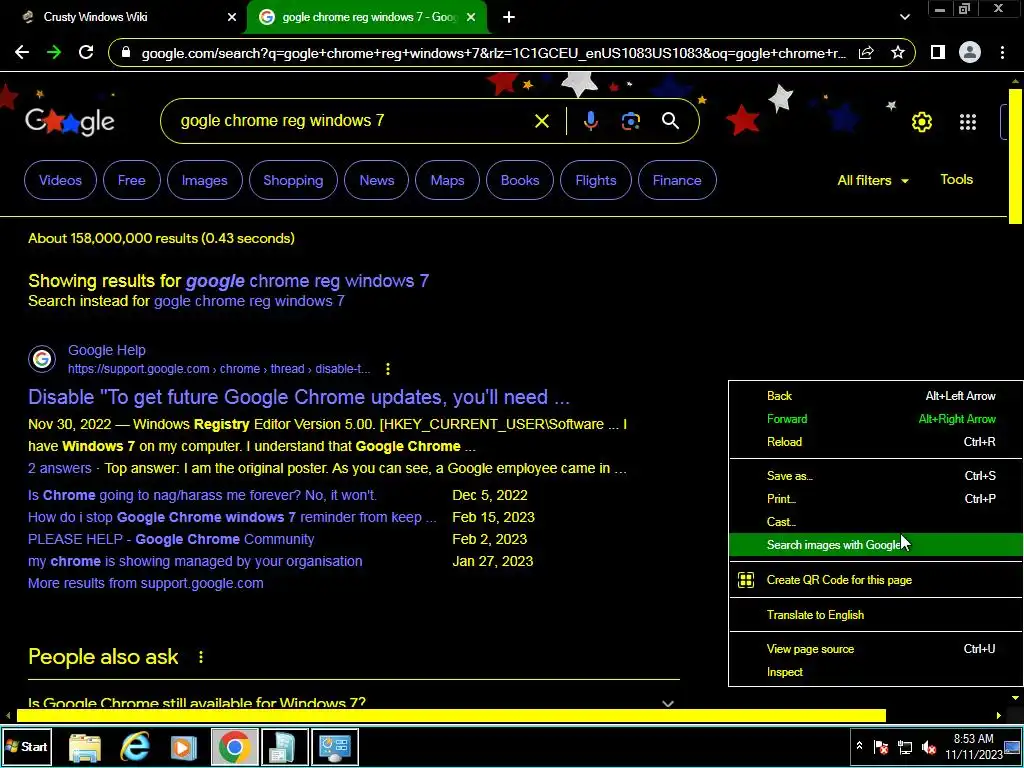Go back using the browser back arrow
1024x768 pixels.
(x=22, y=52)
